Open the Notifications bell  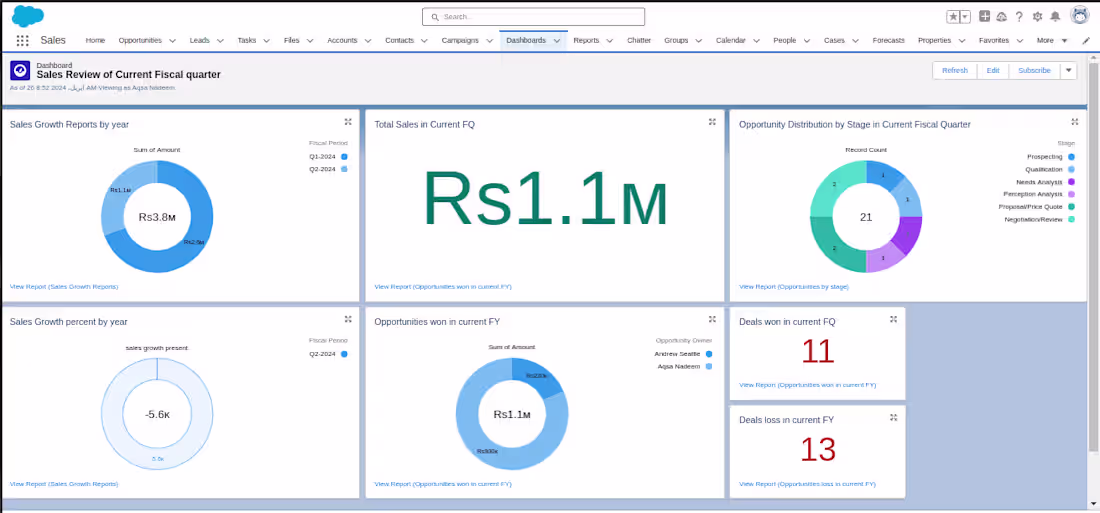1055,17
